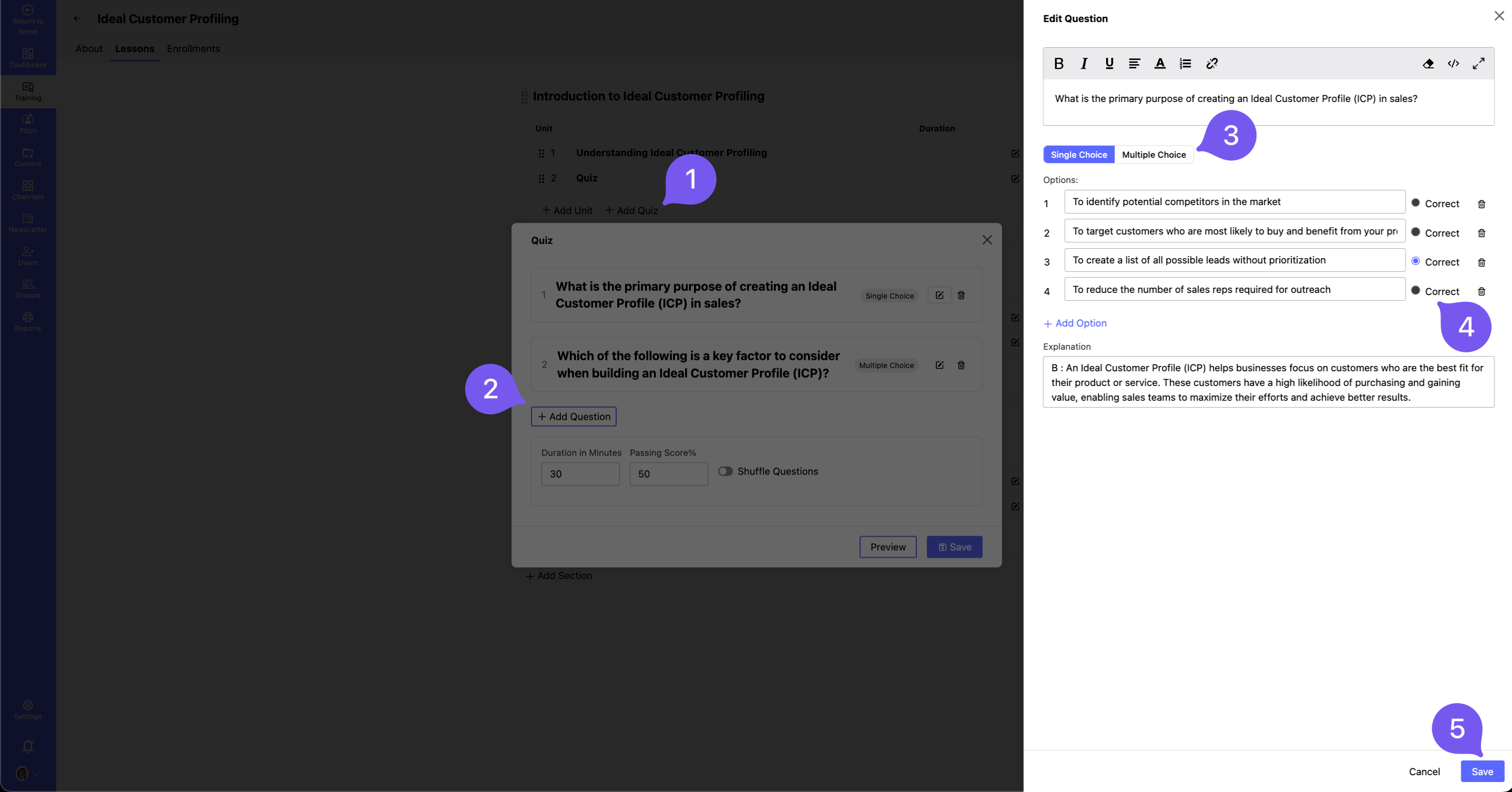Screen dimensions: 1512x792
Task: Open the Lessons tab
Action: [135, 49]
